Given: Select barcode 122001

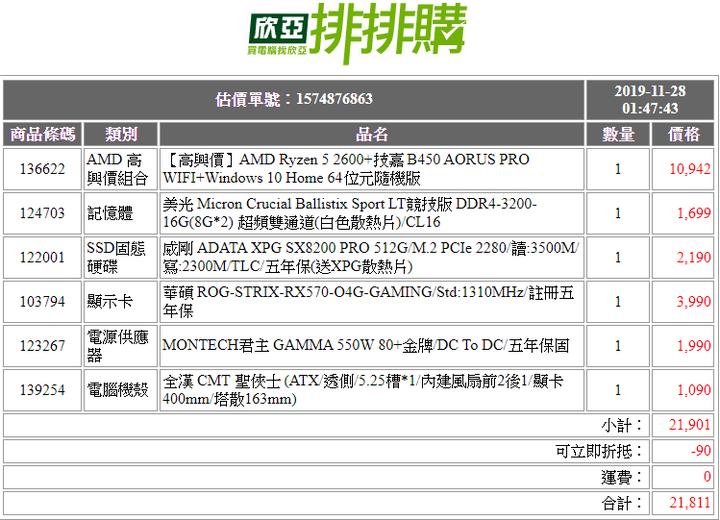Looking at the screenshot, I should coord(42,257).
